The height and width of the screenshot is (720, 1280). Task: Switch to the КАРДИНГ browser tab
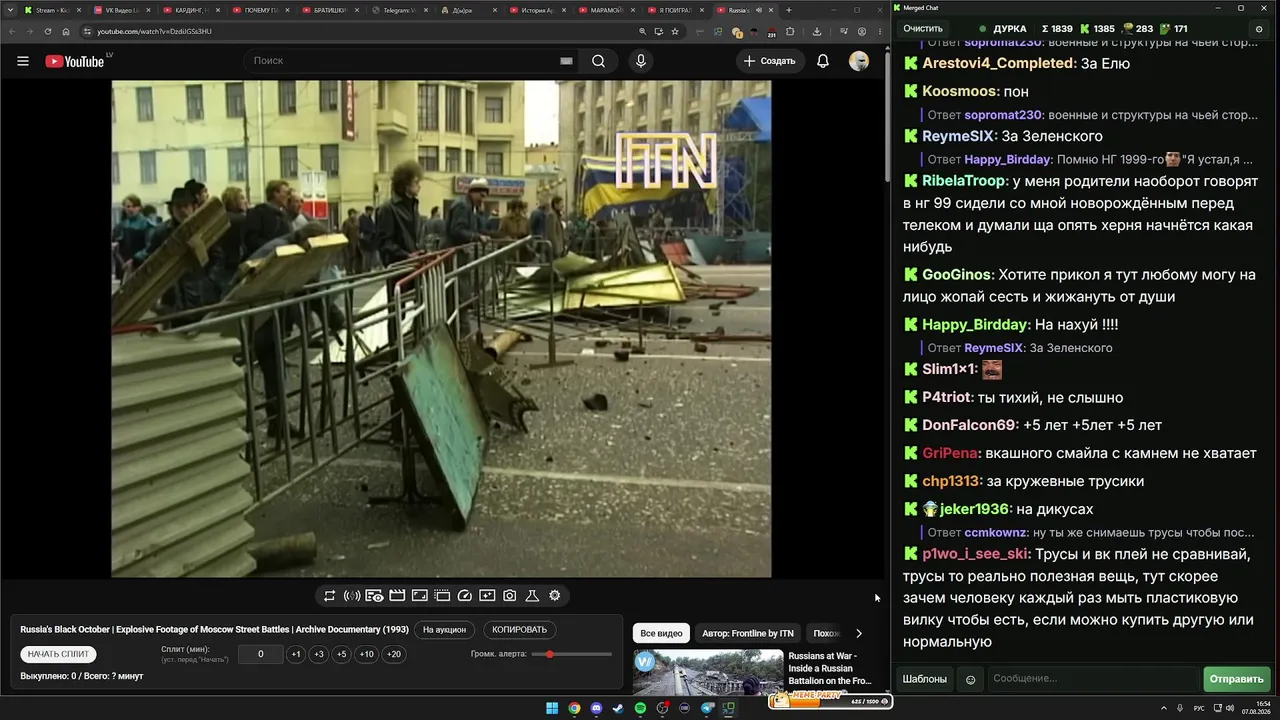[191, 10]
